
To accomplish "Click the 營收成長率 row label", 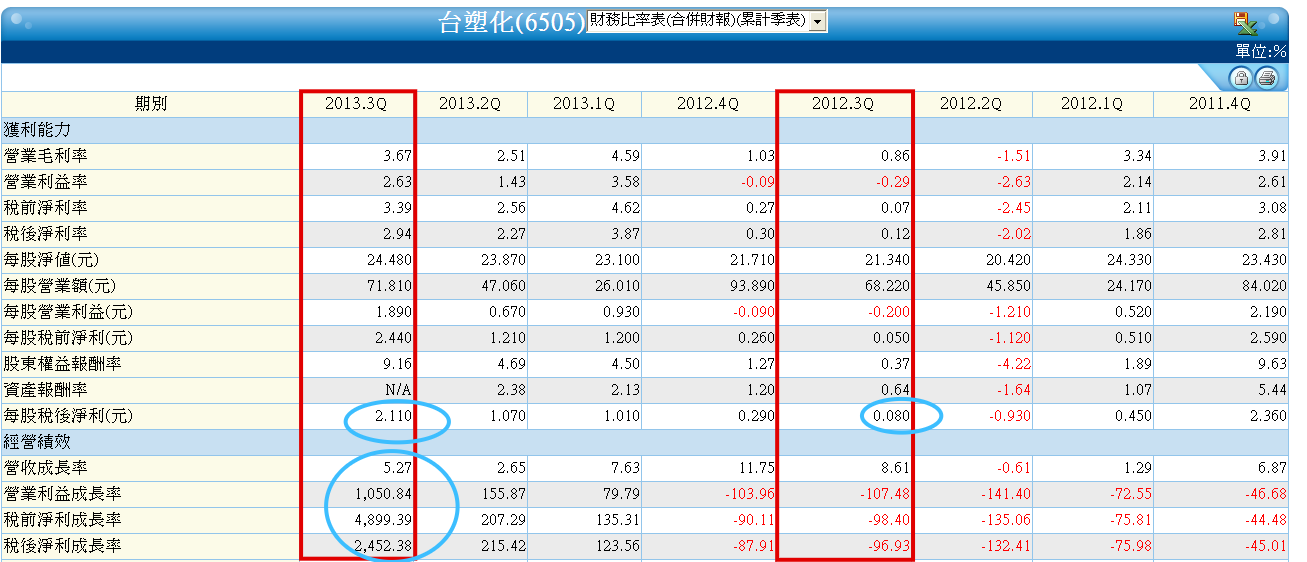I will (46, 468).
